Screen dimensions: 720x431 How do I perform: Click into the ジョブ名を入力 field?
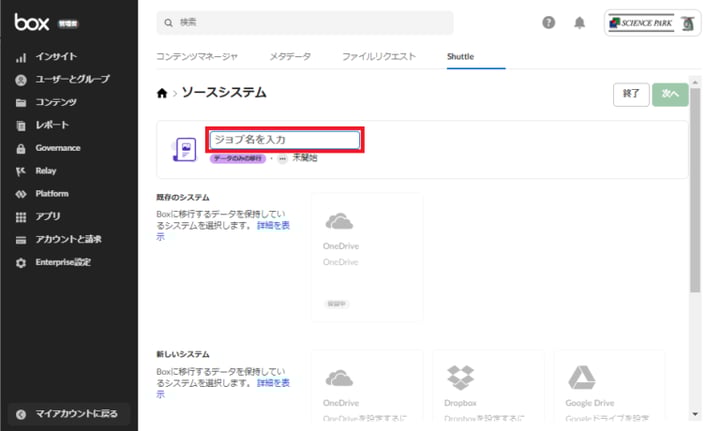pyautogui.click(x=284, y=140)
